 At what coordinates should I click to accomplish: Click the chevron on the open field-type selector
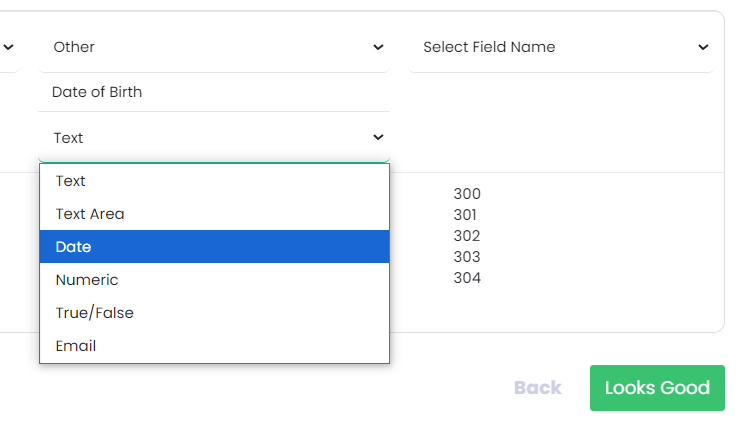378,137
